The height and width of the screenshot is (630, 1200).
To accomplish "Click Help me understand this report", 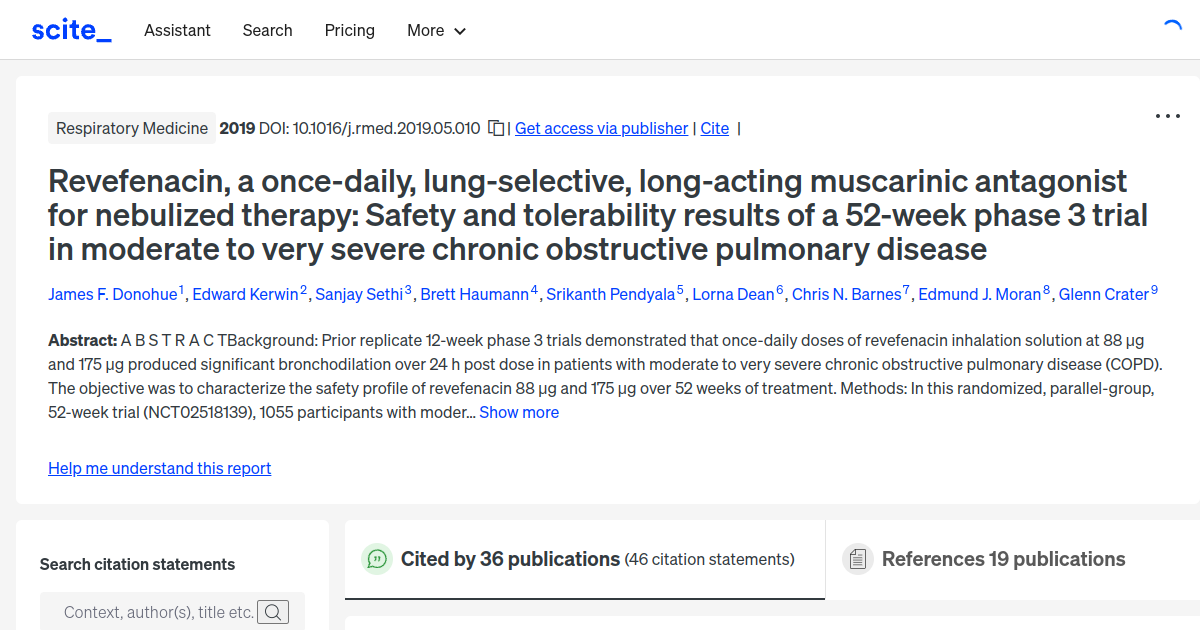I will pos(159,468).
